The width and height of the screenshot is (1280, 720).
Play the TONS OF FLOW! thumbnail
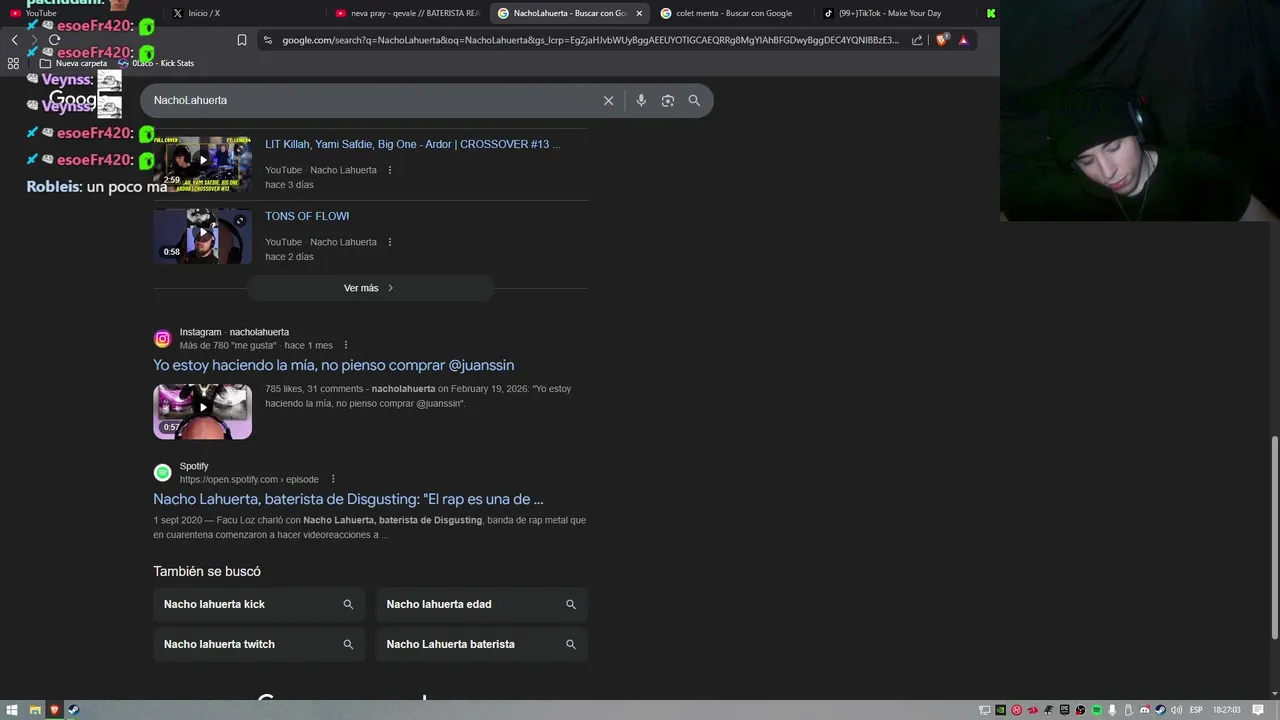[x=203, y=236]
